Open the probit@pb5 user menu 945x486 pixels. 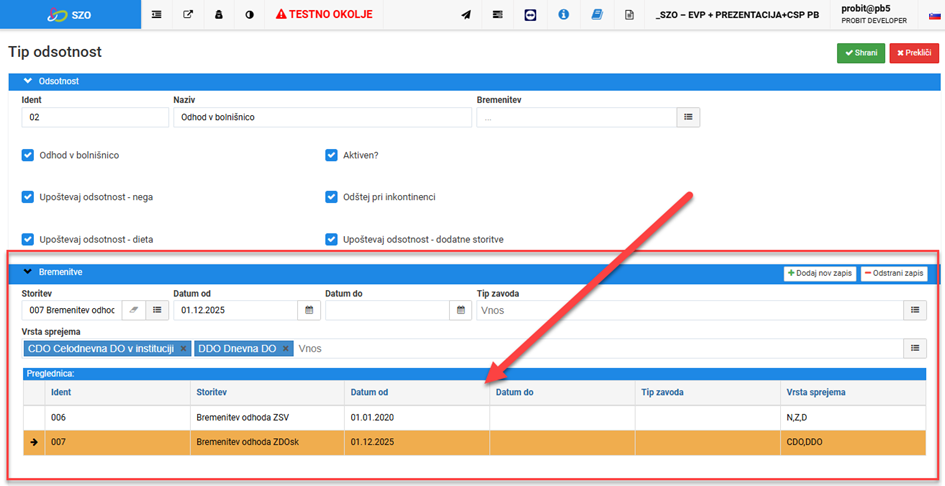click(x=874, y=14)
